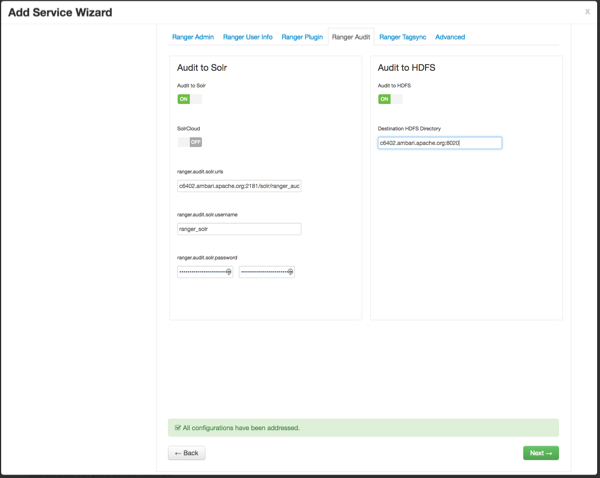Close the Add Service Wizard dialog
Image resolution: width=600 pixels, height=478 pixels.
point(587,12)
